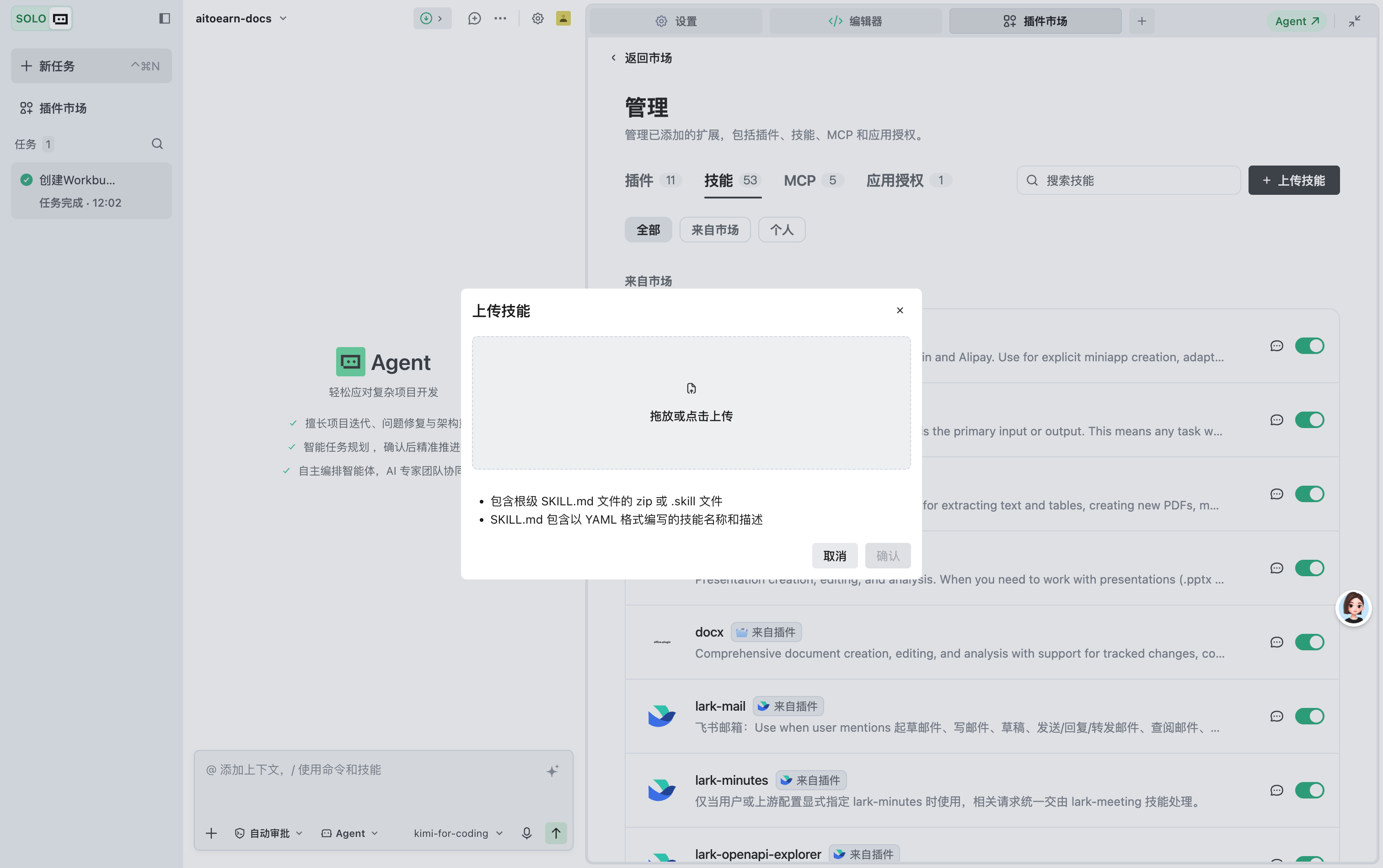
Task: Click chat icon next to lark-mail skill
Action: click(x=1276, y=716)
